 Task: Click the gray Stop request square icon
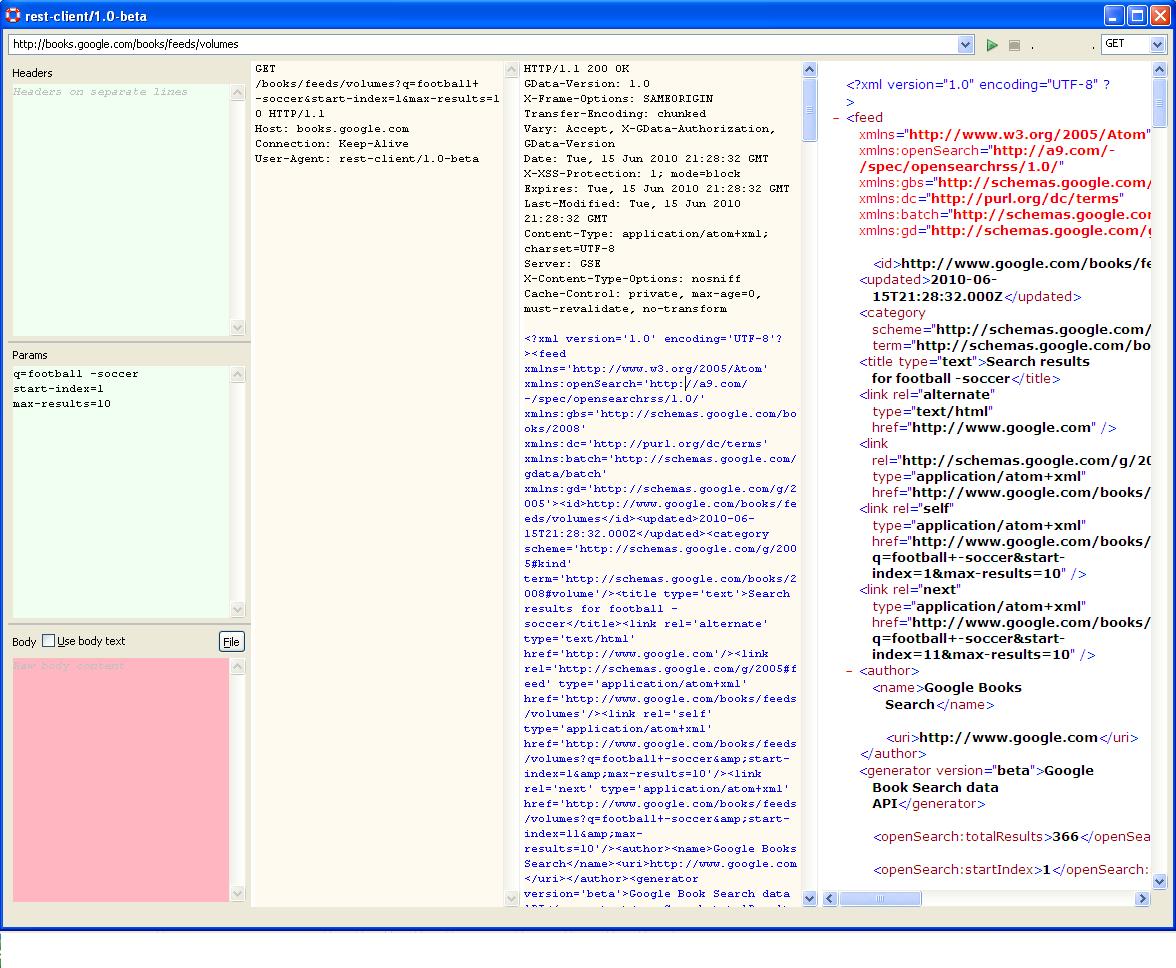(x=1014, y=45)
